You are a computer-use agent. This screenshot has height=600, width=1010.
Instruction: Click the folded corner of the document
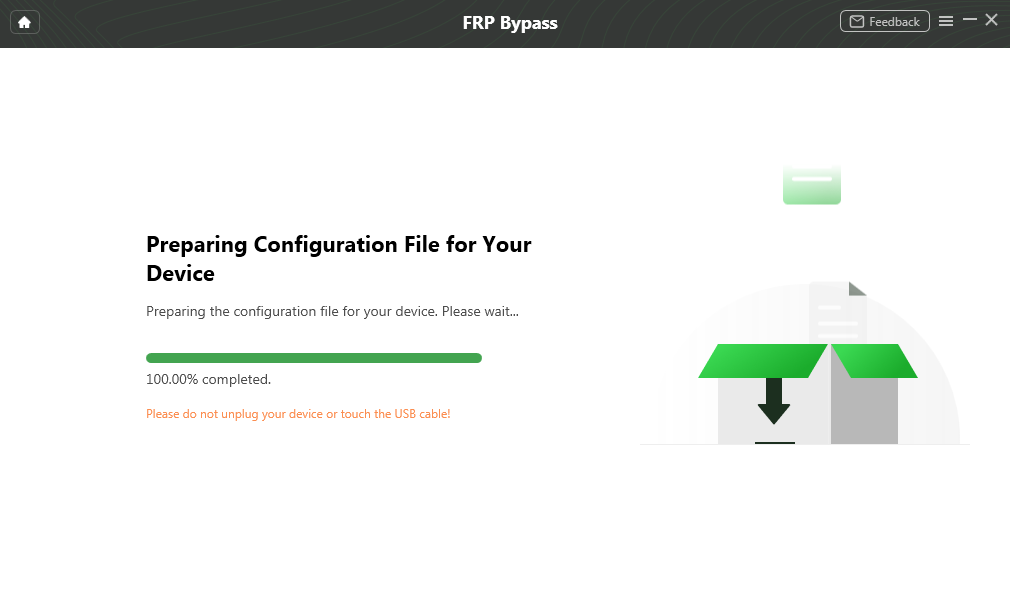tap(857, 289)
